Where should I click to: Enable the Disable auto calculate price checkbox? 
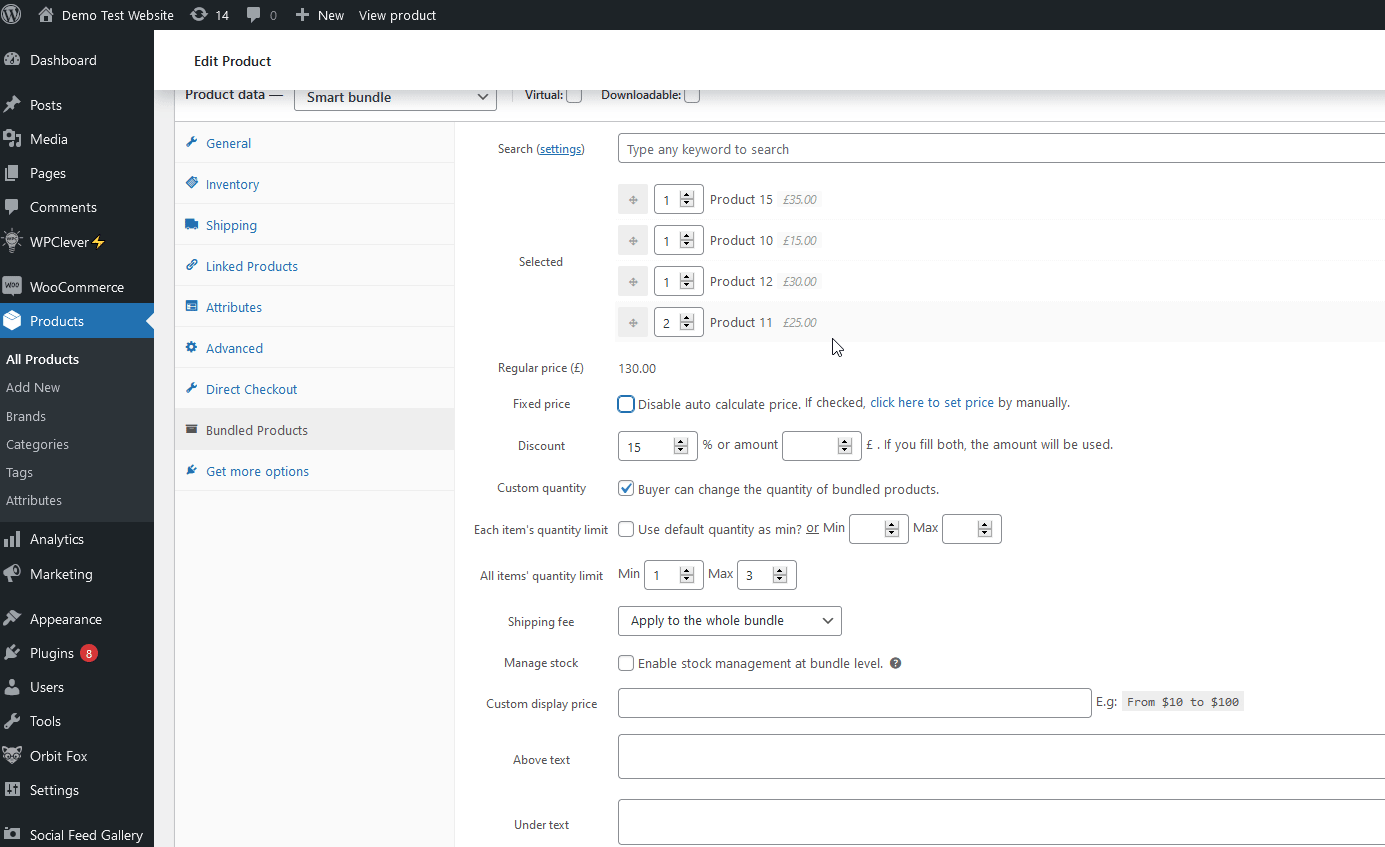tap(626, 404)
